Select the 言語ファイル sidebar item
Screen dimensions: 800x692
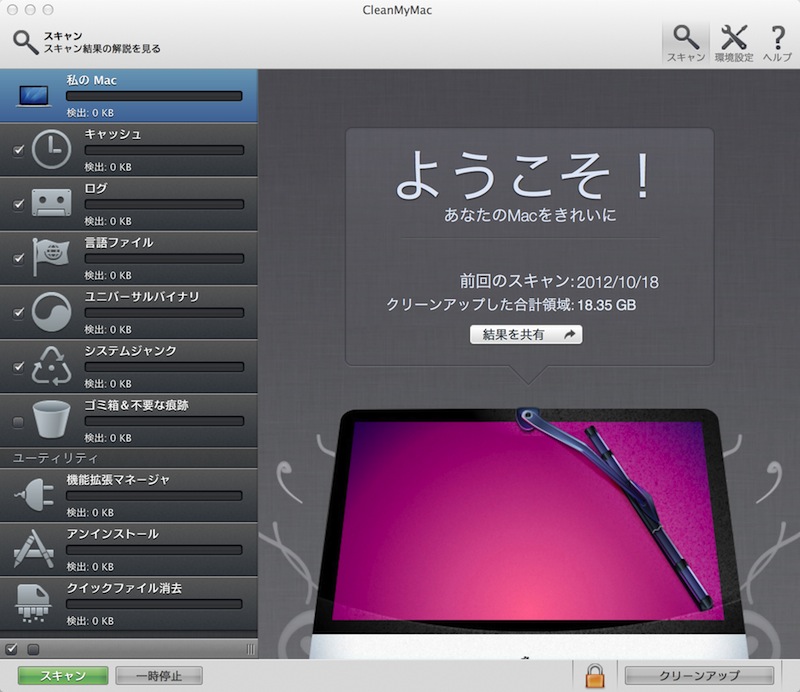129,258
